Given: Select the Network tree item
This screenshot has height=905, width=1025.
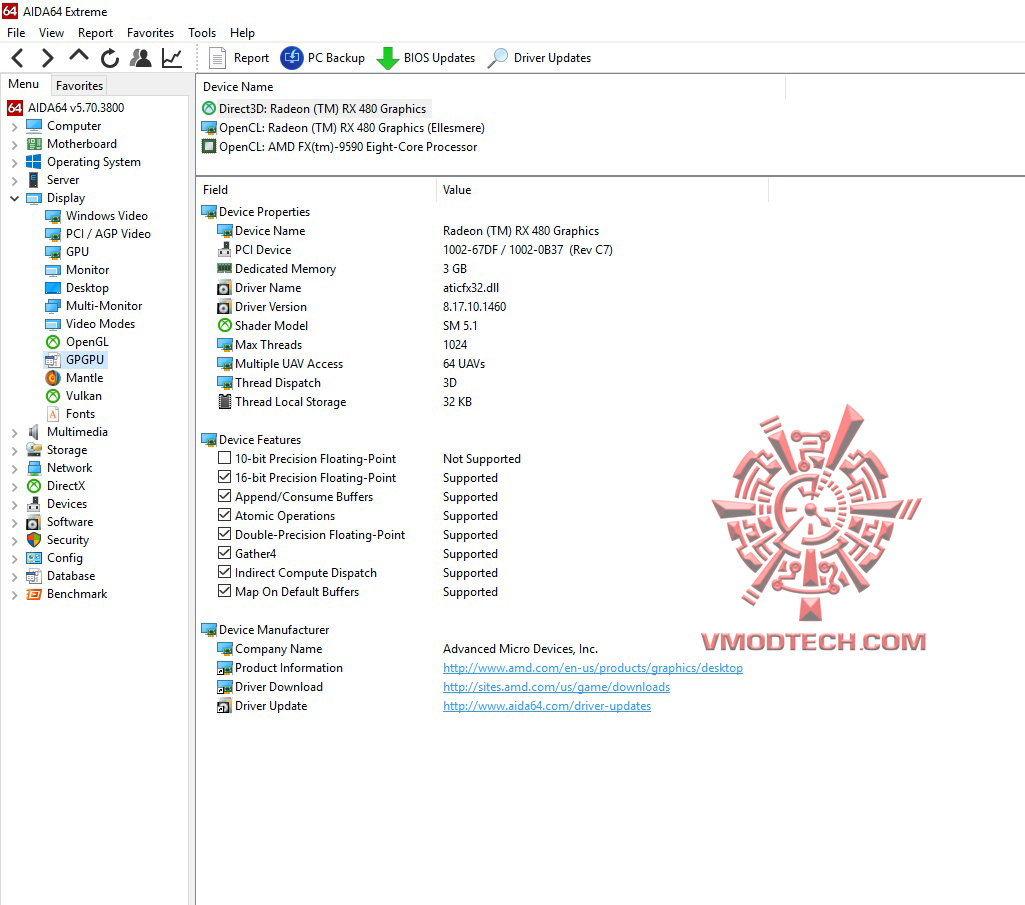Looking at the screenshot, I should [59, 468].
